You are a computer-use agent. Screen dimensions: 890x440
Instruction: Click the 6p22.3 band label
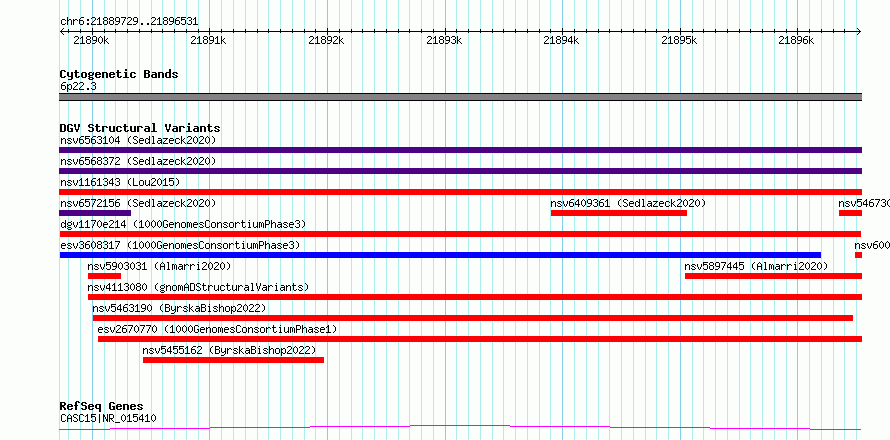click(78, 86)
